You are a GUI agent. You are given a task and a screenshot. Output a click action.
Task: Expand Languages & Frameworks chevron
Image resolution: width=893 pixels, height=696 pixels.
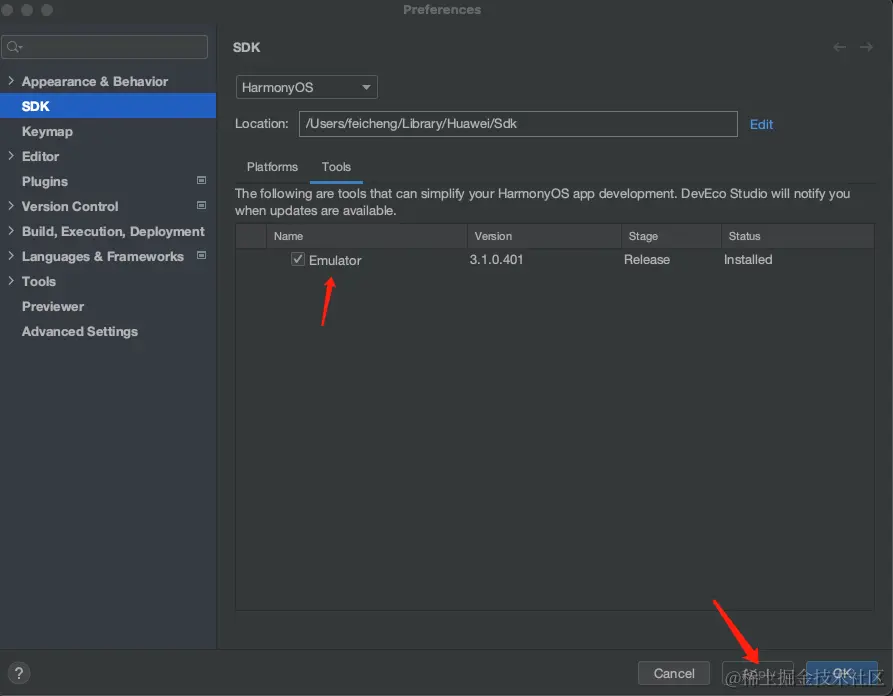[x=11, y=256]
